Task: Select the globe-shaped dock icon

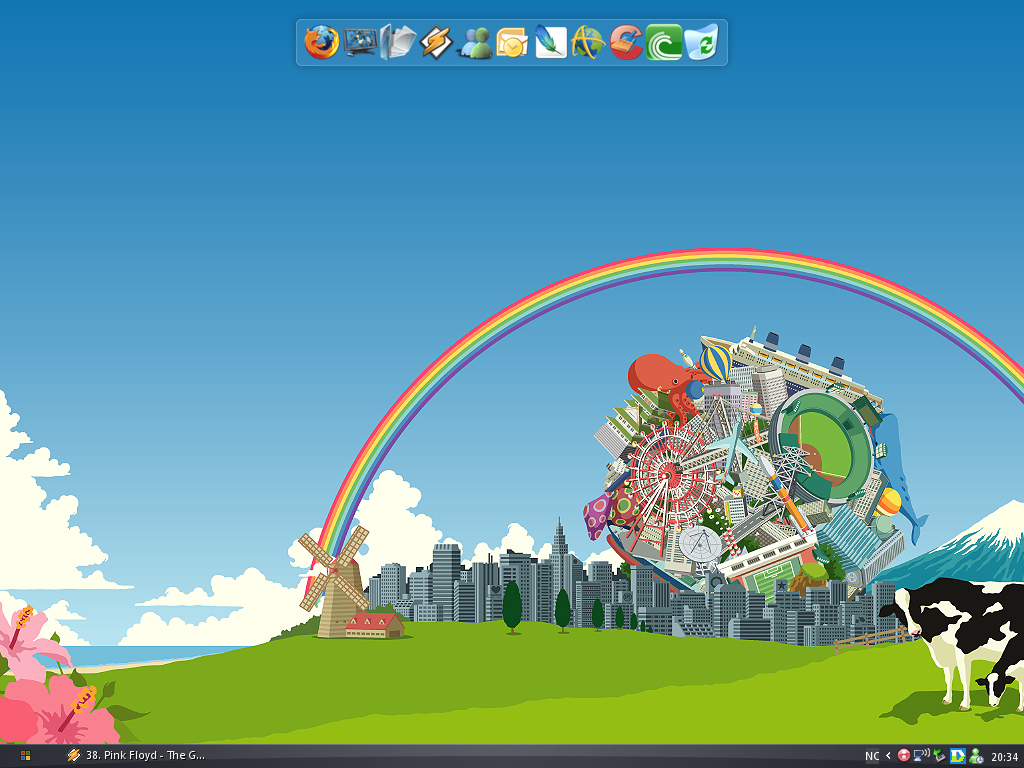Action: [586, 44]
